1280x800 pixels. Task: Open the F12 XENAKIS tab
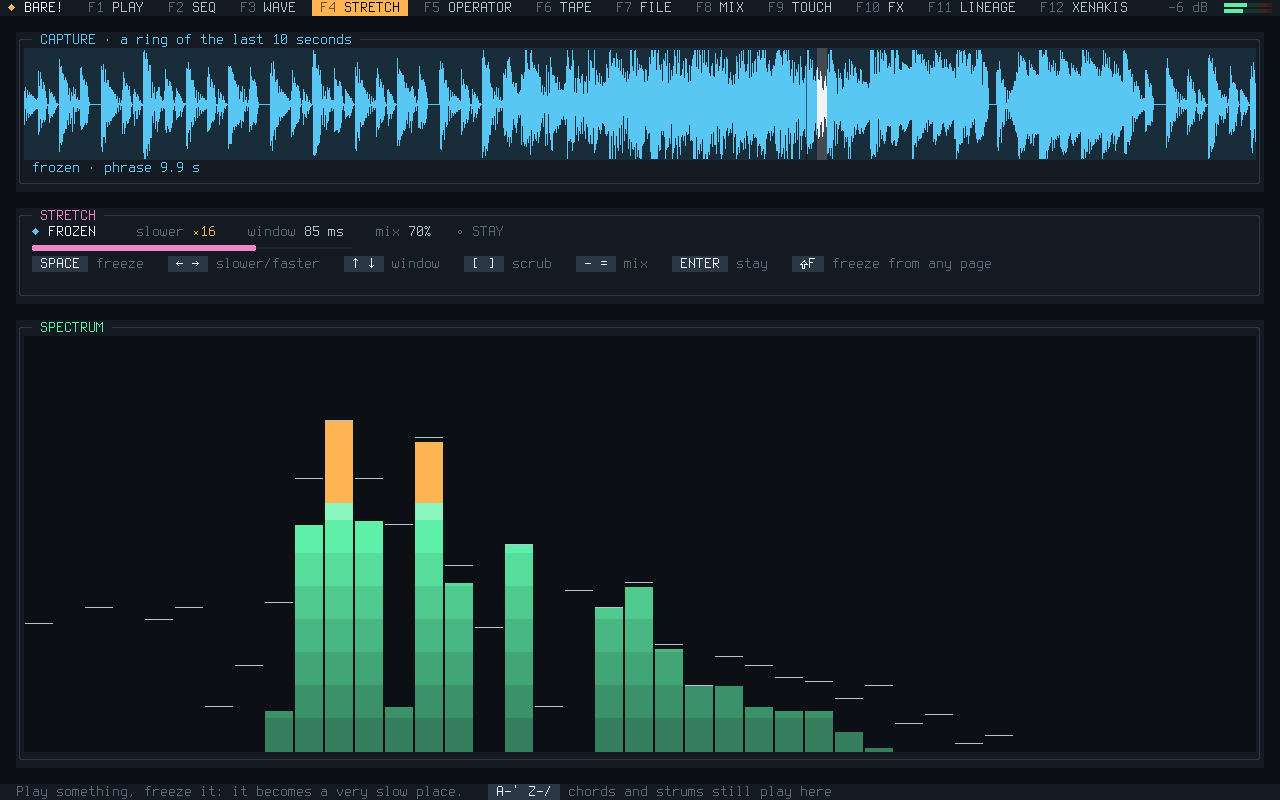click(x=1084, y=7)
